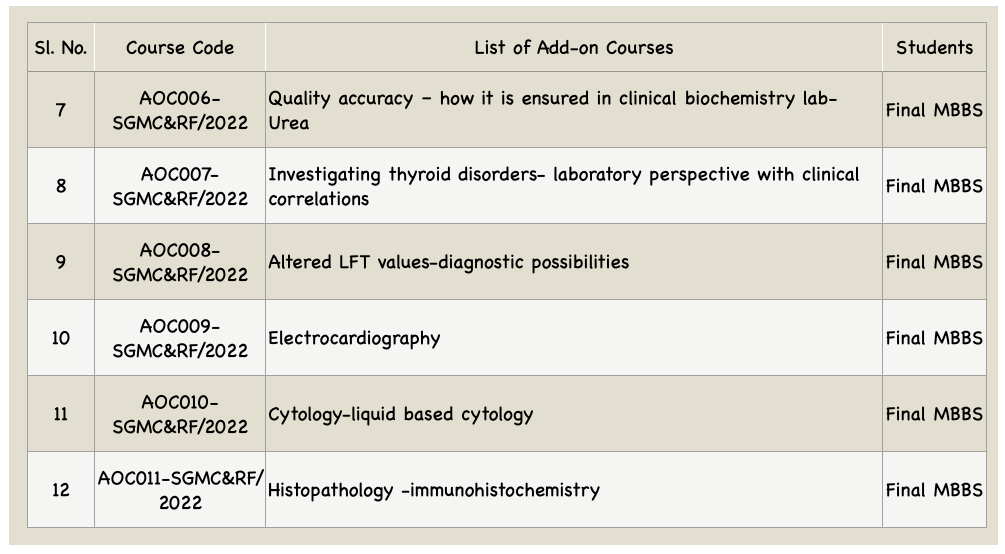Select the Electrocardiography course entry
The height and width of the screenshot is (554, 1005).
[x=354, y=339]
